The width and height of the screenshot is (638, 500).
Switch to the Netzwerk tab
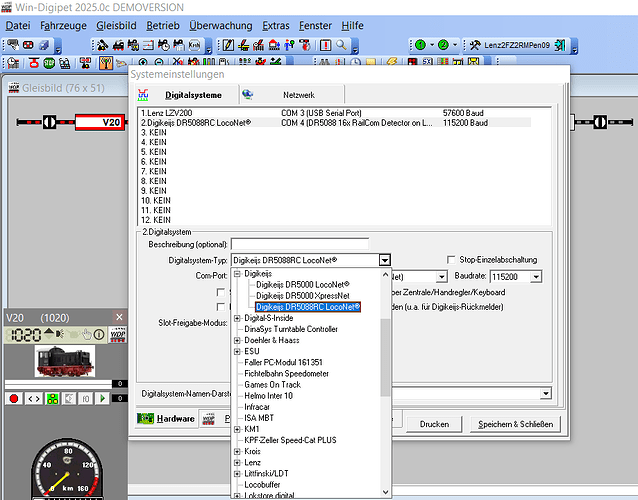pyautogui.click(x=292, y=95)
